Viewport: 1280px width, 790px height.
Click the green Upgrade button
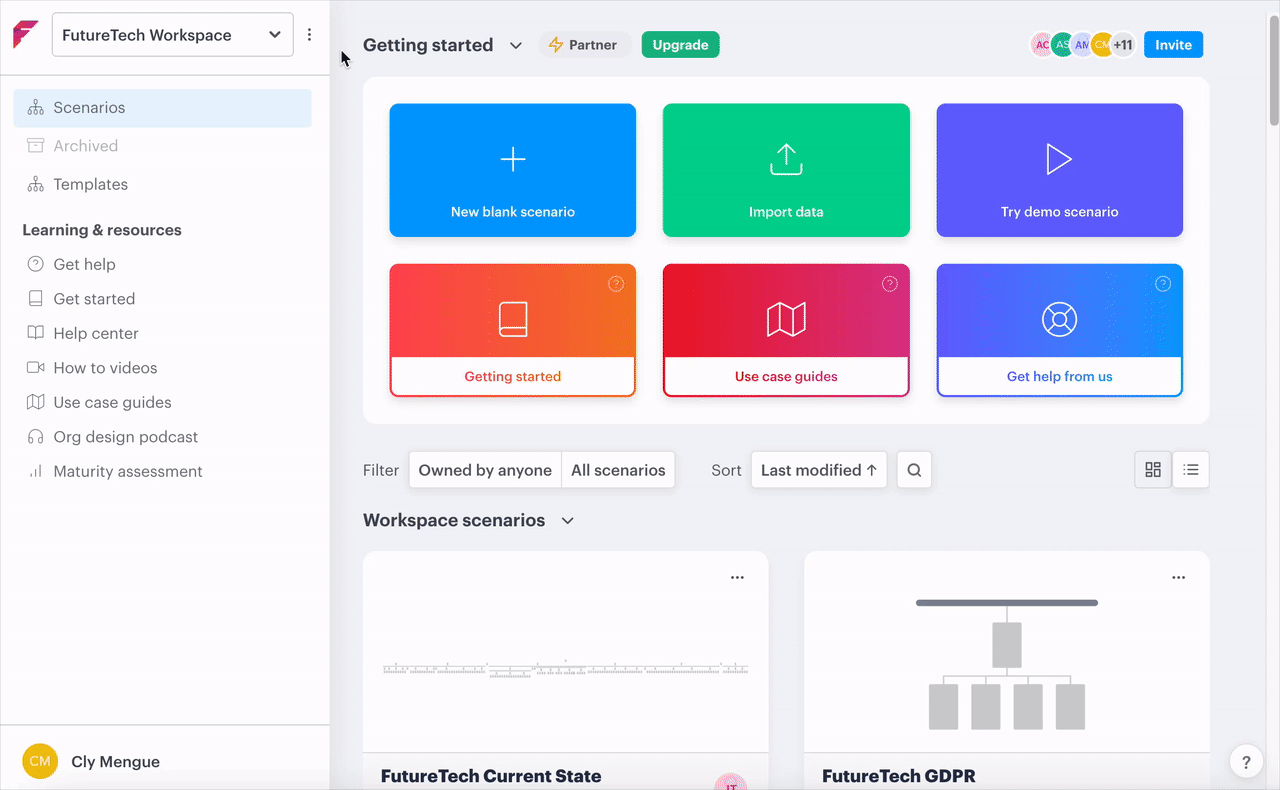pos(680,45)
